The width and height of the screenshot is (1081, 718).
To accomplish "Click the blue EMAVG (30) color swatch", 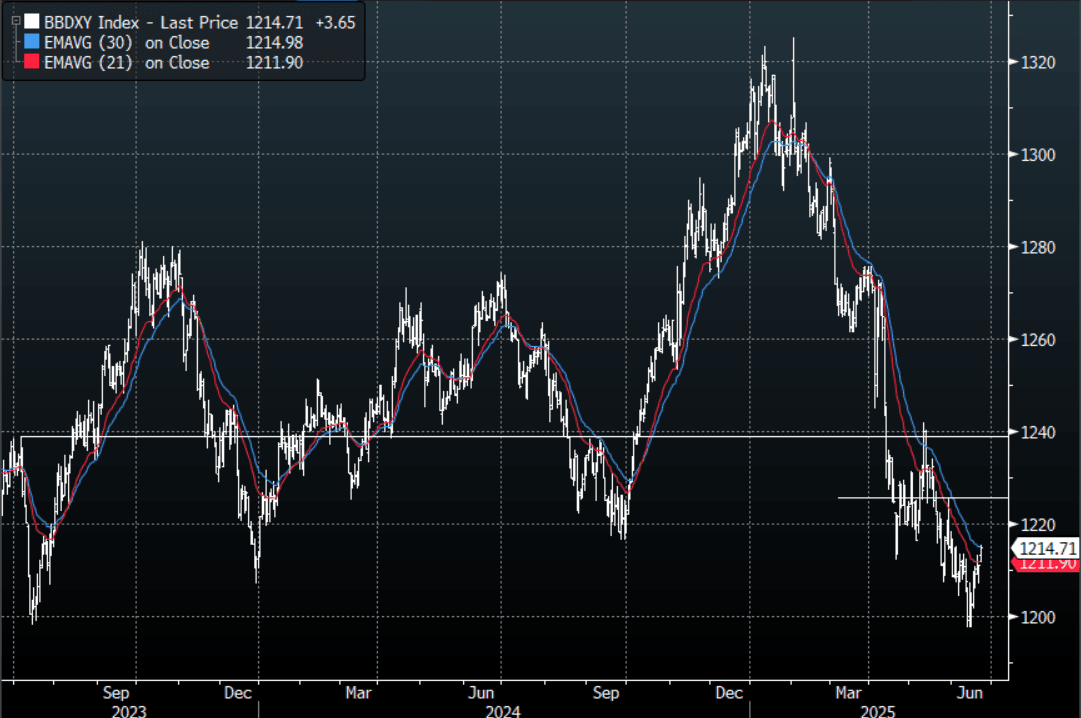I will [32, 42].
